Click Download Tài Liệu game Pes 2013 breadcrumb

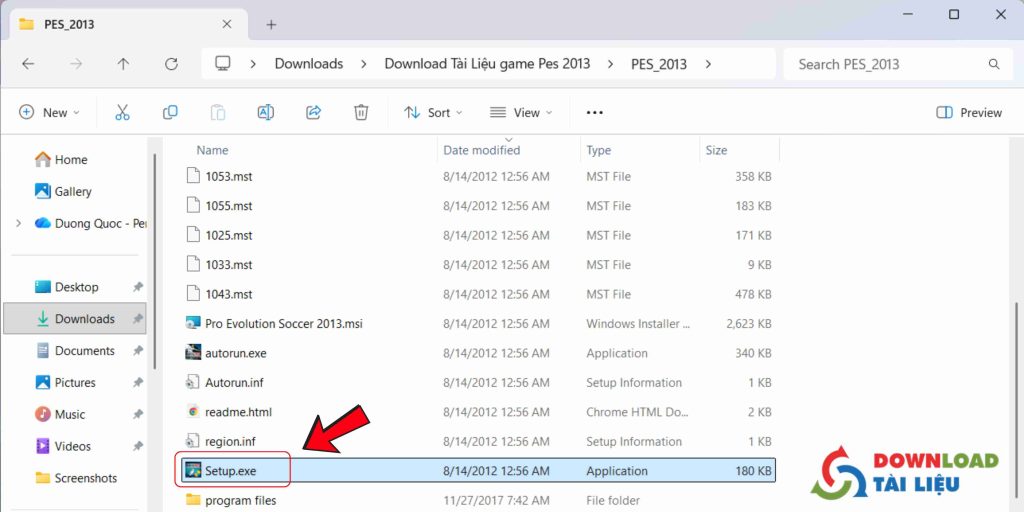click(x=487, y=64)
